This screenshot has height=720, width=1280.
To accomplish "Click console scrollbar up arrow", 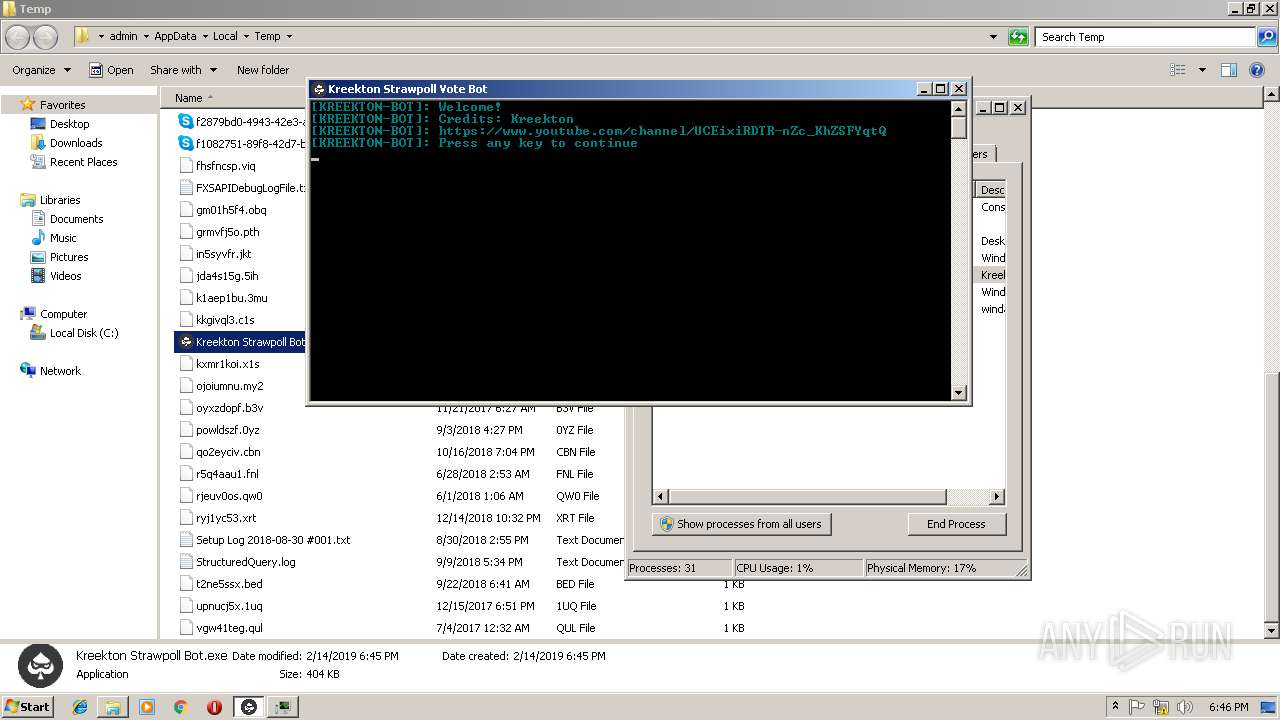I will point(959,108).
